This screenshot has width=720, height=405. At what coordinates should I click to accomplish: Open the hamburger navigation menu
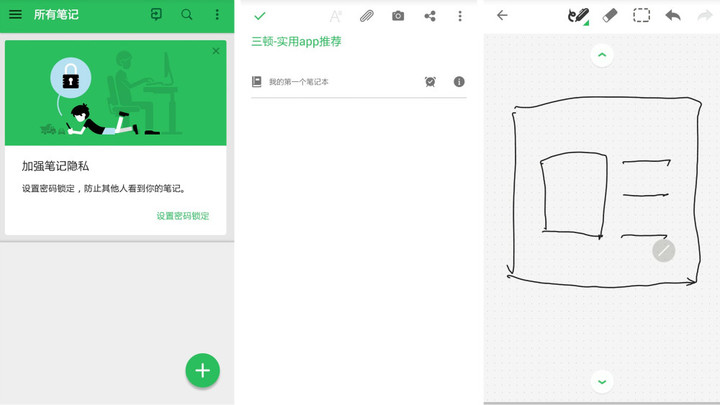point(15,14)
